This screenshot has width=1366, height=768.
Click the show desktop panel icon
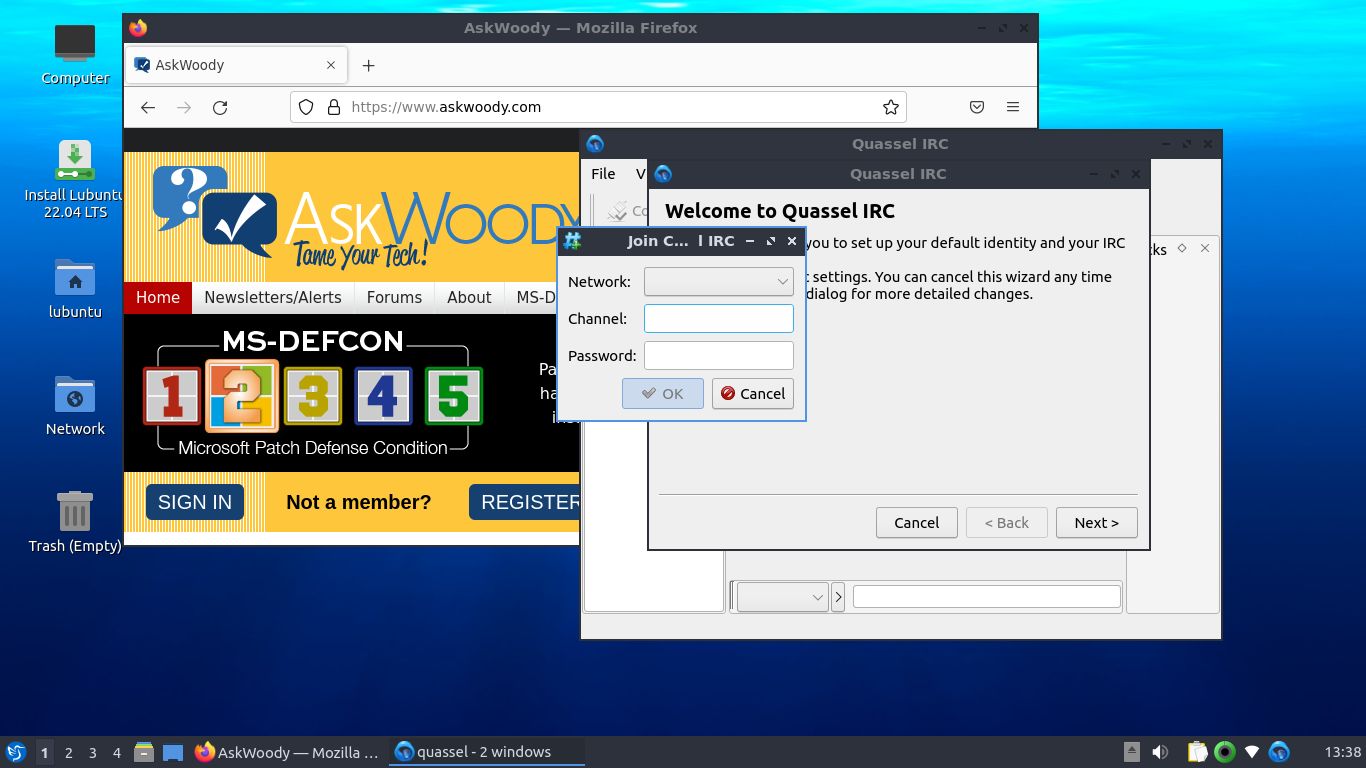[x=173, y=752]
